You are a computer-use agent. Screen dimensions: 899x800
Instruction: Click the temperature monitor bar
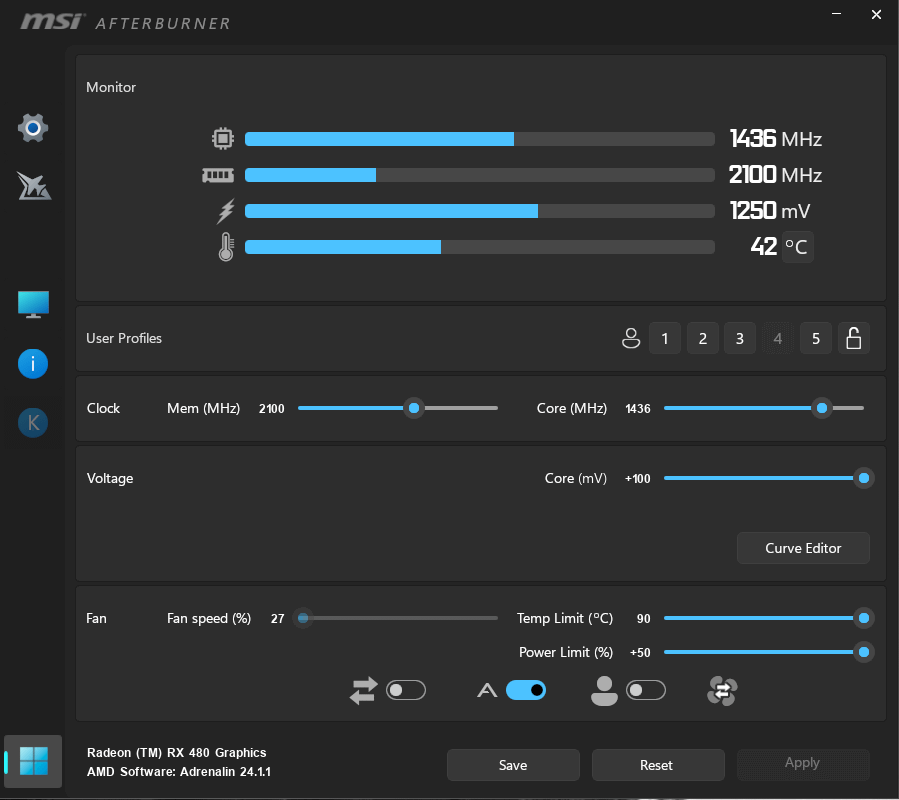click(x=480, y=247)
